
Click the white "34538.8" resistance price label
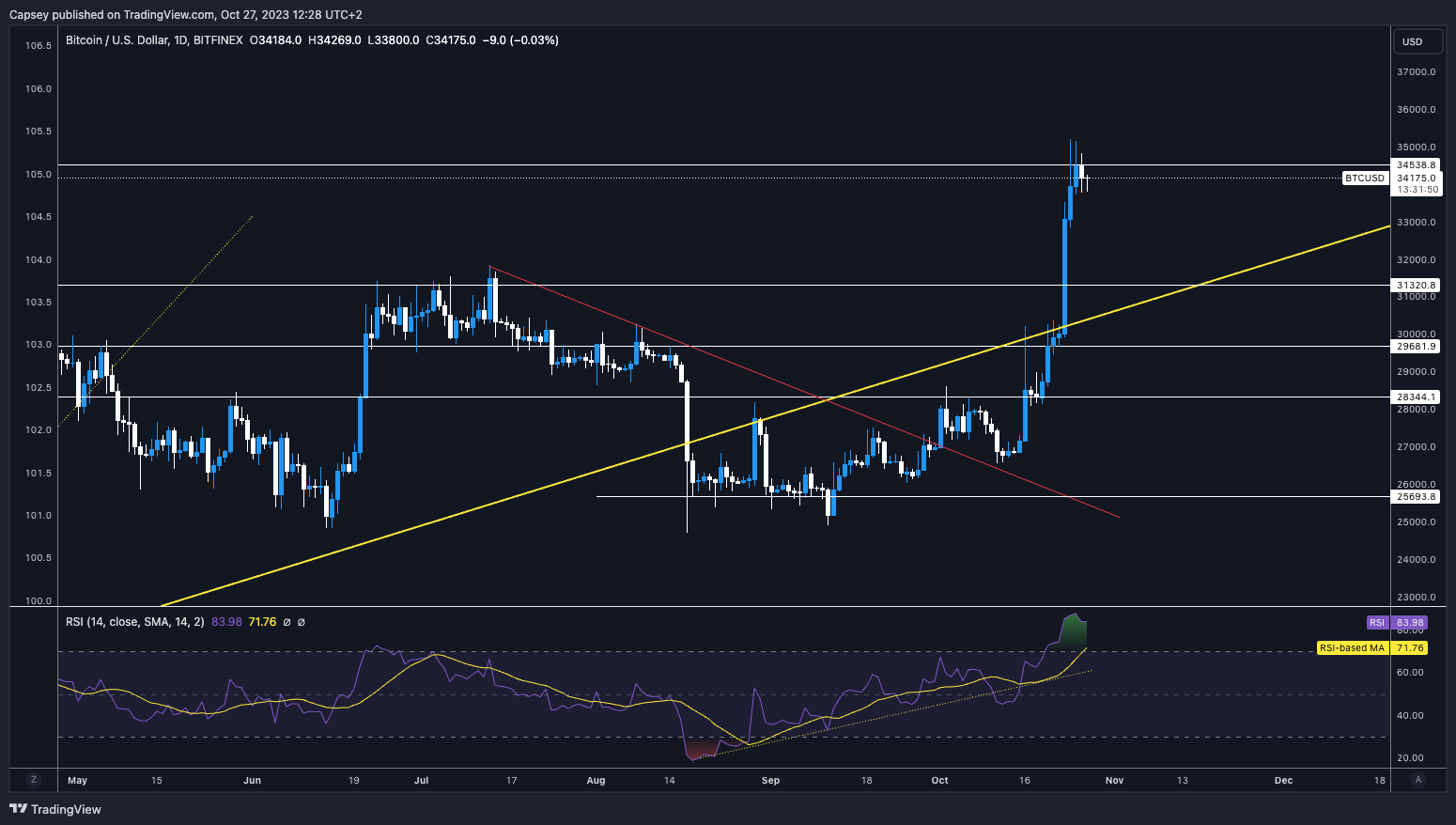pos(1418,164)
